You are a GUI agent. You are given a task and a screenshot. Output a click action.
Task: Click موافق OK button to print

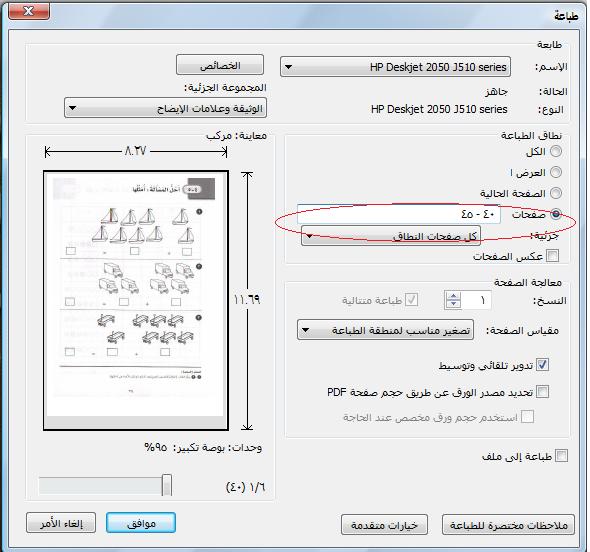click(x=141, y=523)
